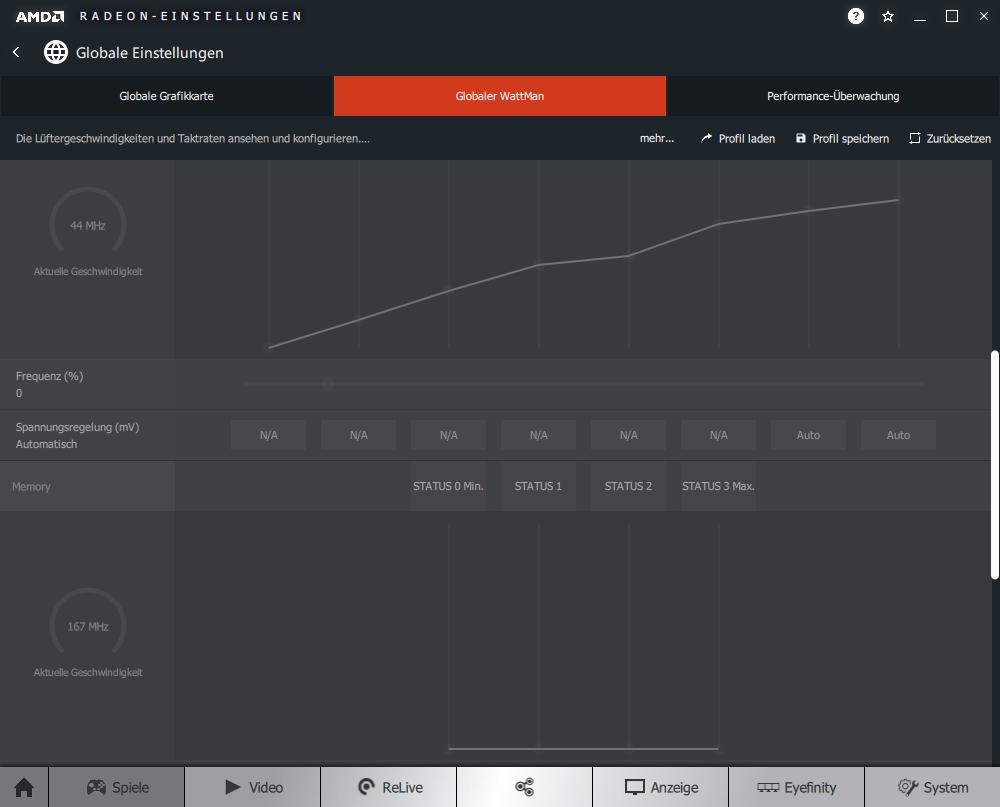Click the description text about Lüftergeschwindigkeiten

point(193,138)
